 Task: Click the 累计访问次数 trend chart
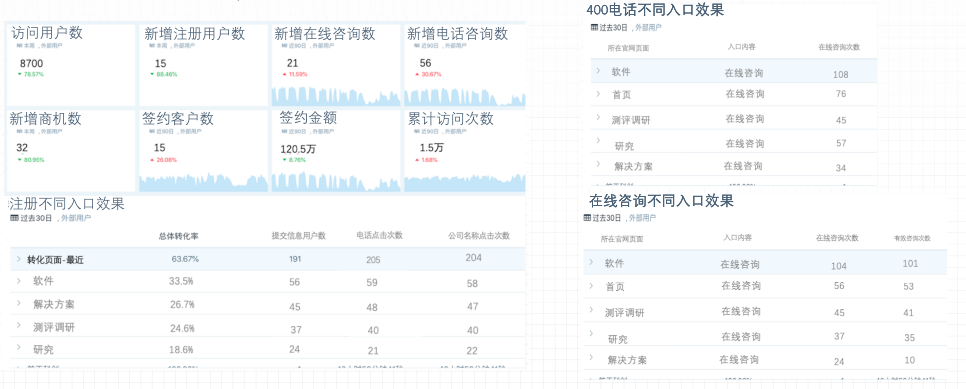465,182
